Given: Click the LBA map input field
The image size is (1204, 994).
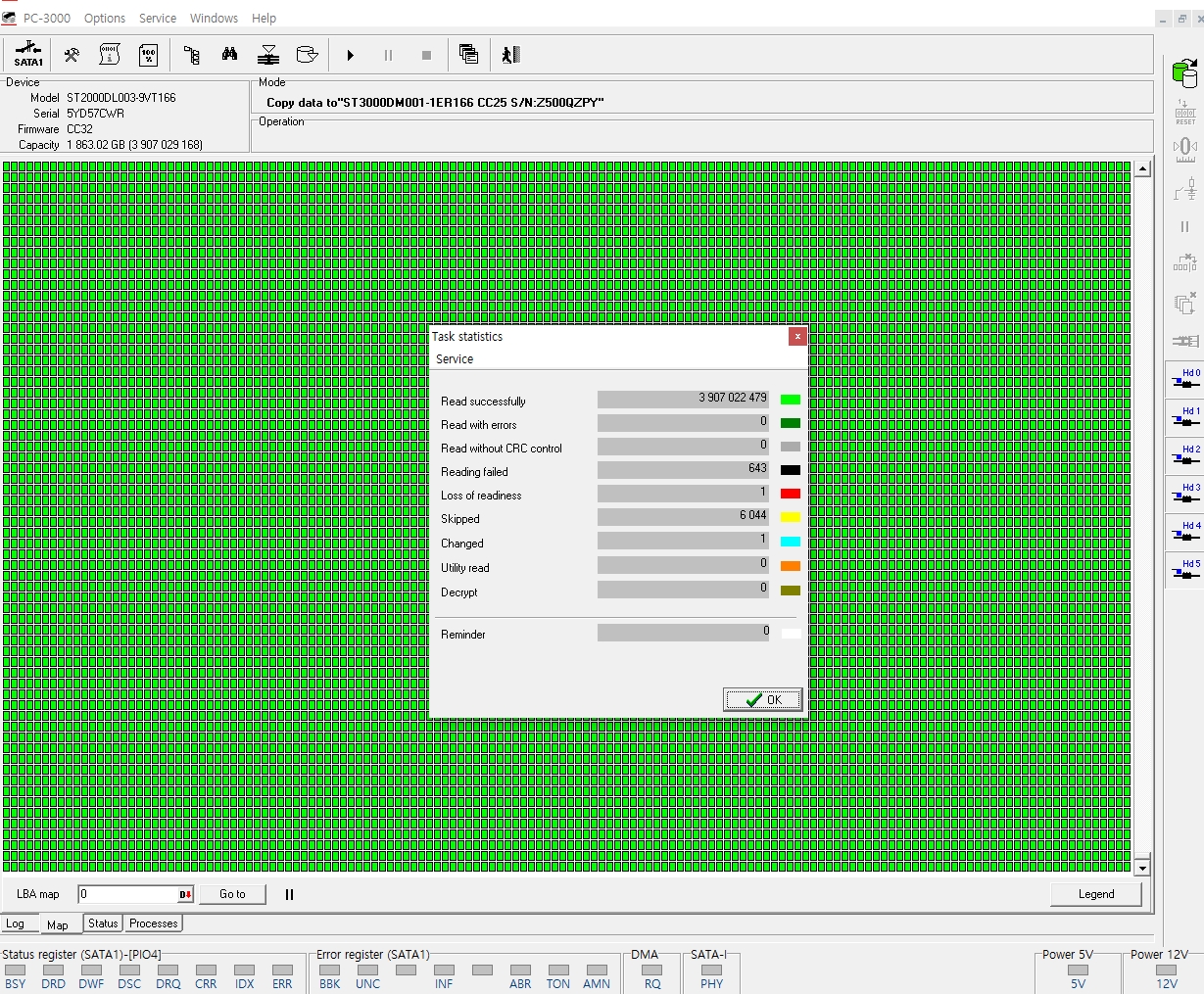Looking at the screenshot, I should 127,894.
